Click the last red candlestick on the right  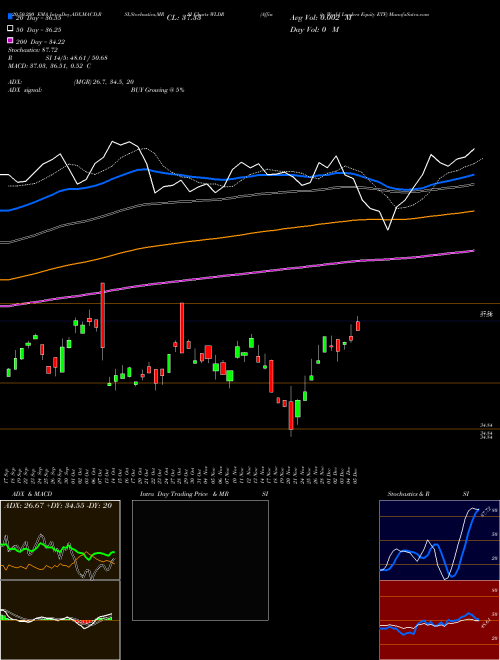pyautogui.click(x=358, y=326)
